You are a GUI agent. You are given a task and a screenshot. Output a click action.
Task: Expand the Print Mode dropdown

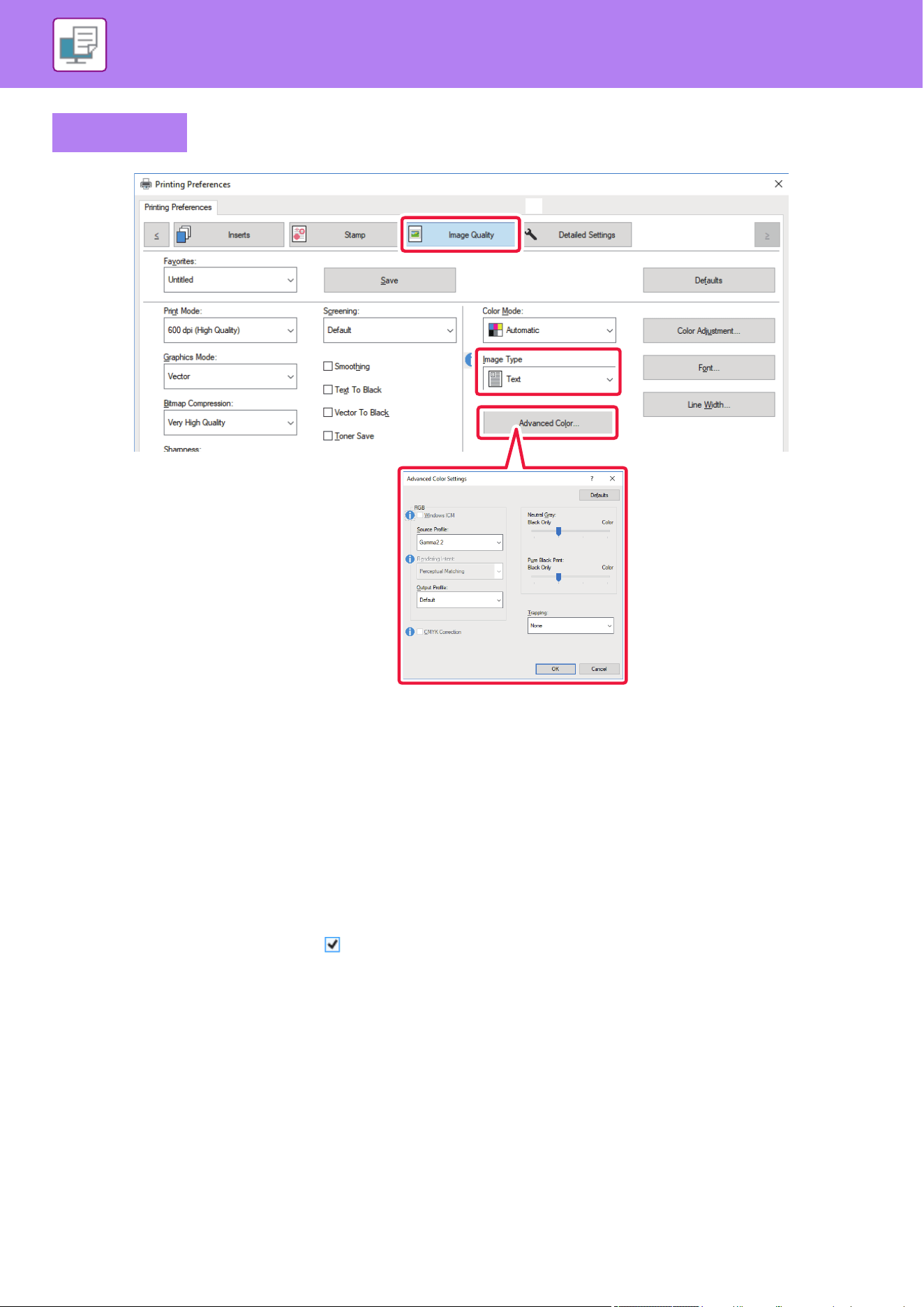click(230, 330)
